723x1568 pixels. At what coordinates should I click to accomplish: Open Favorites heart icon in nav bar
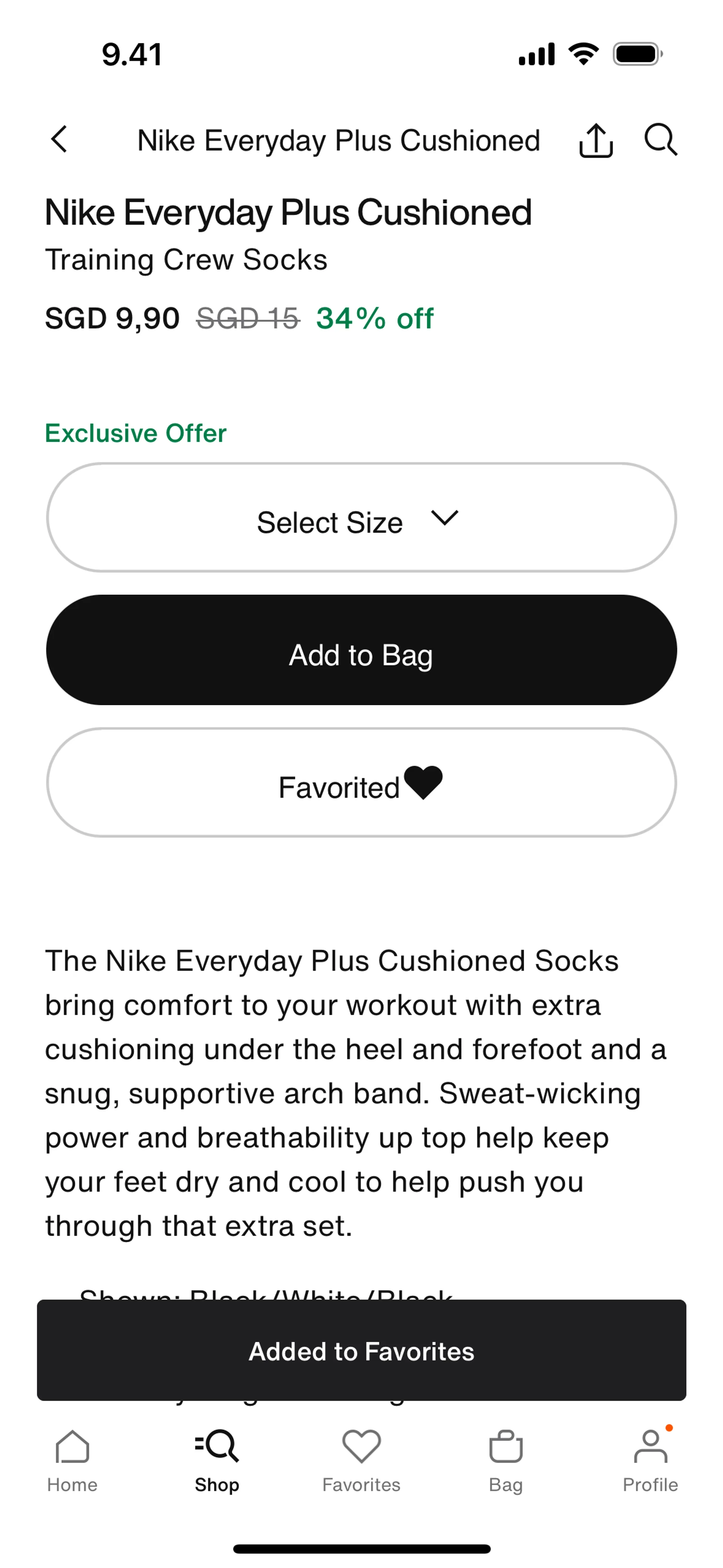coord(361,1446)
